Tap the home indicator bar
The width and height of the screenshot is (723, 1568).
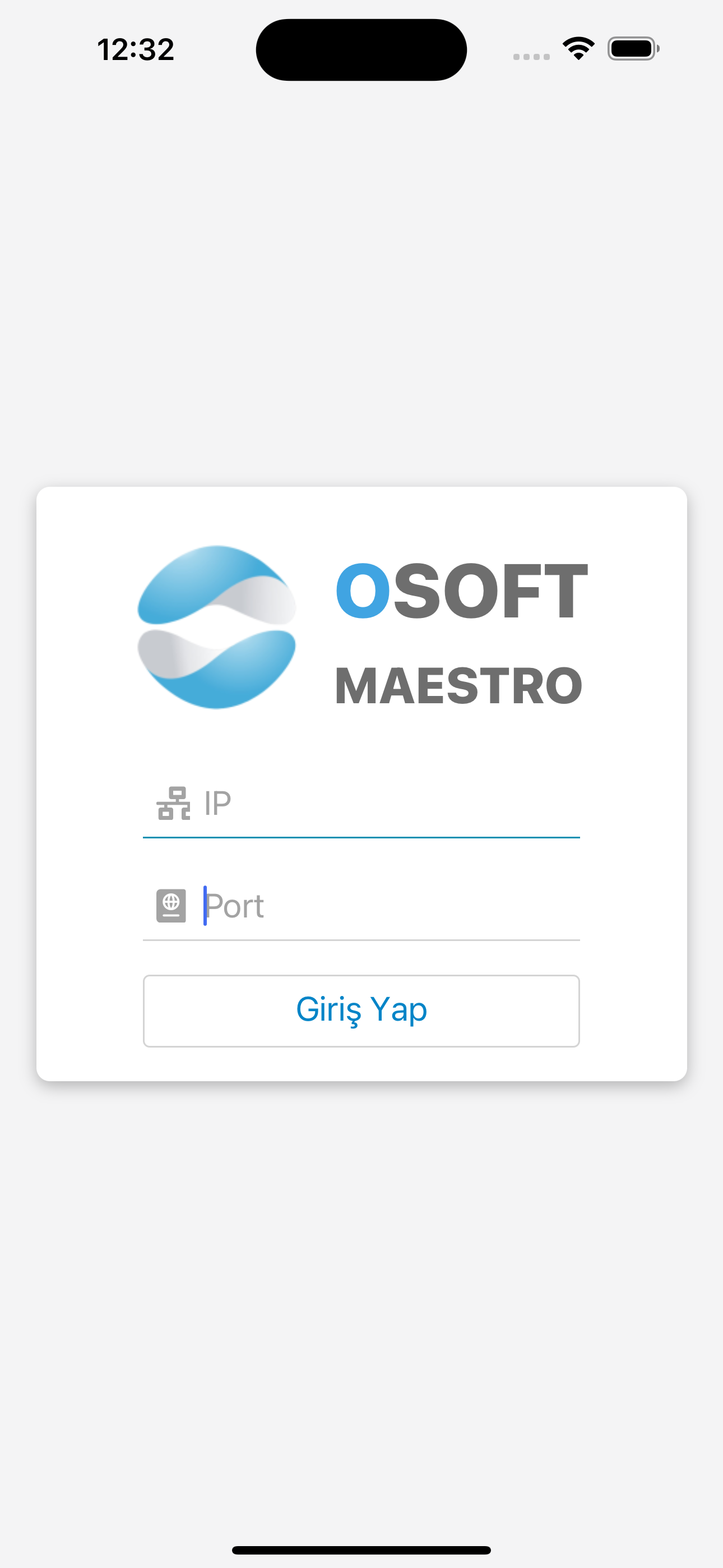[x=361, y=1549]
